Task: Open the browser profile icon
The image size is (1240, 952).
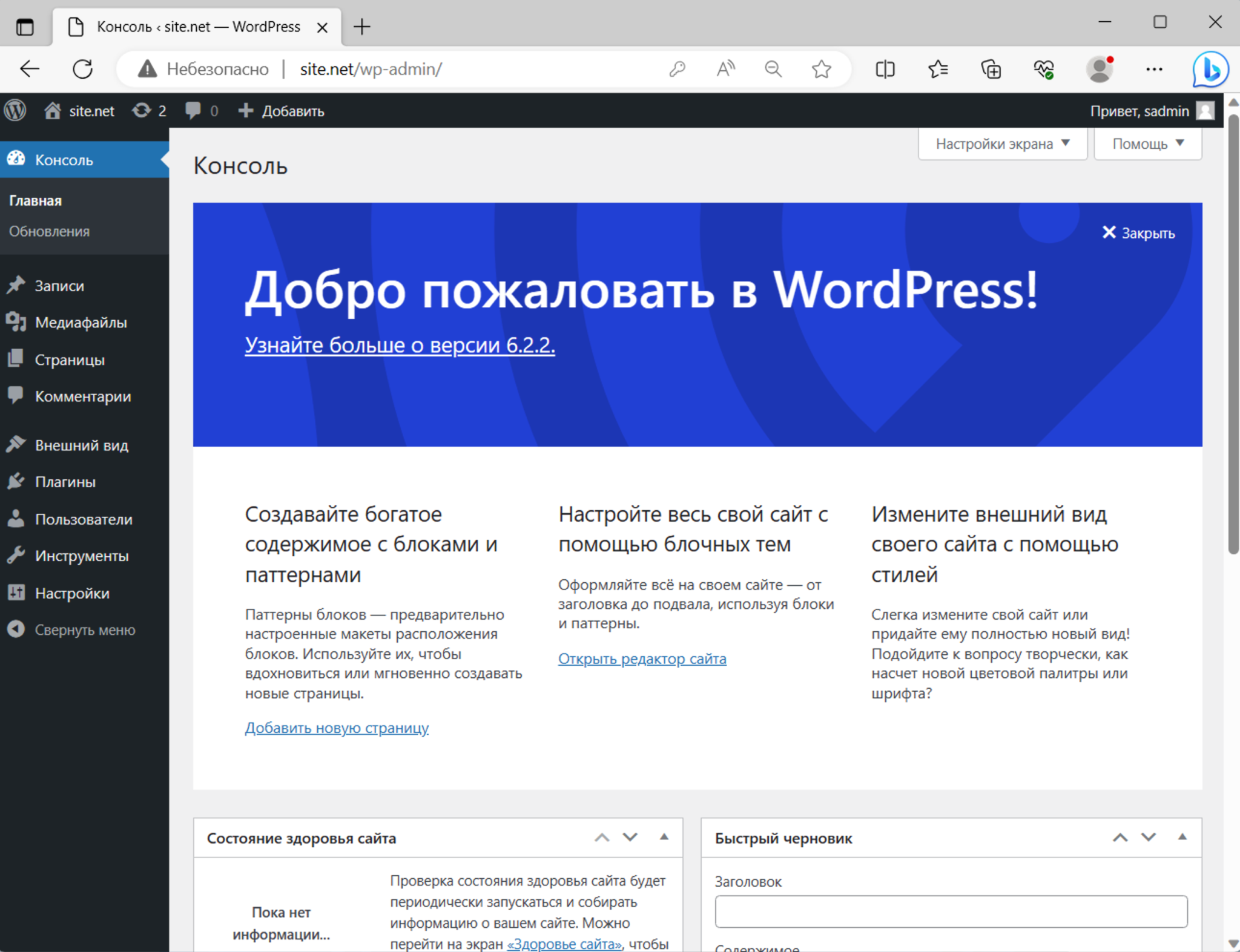Action: (1100, 69)
